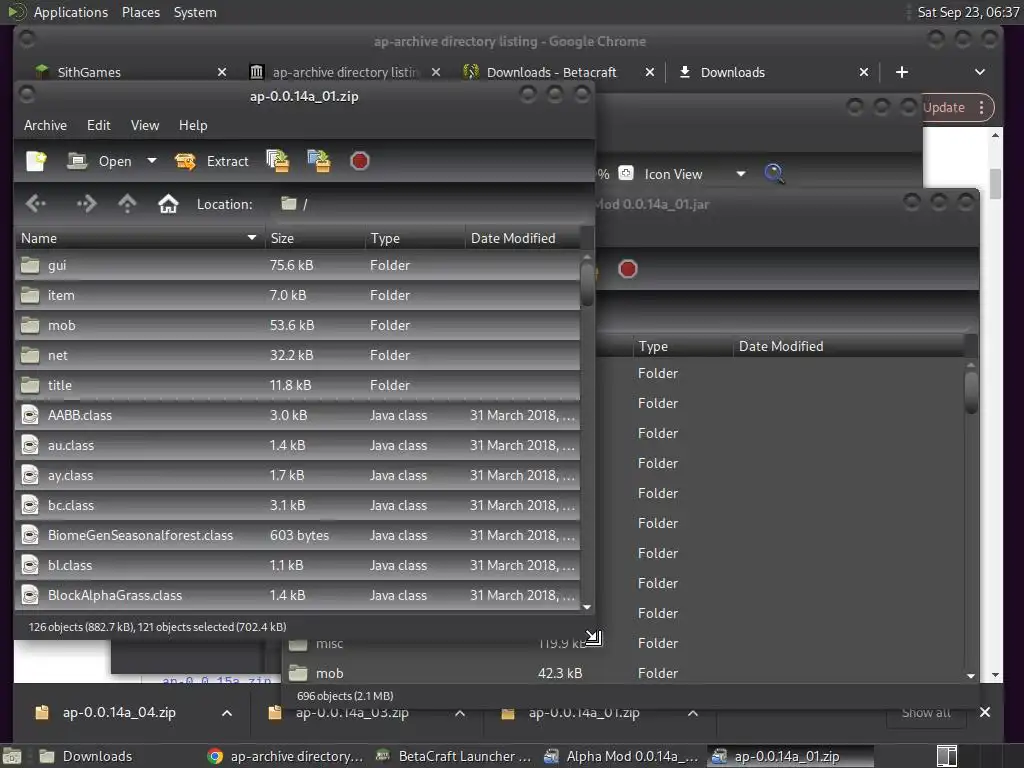Open the System menu
Viewport: 1024px width, 768px height.
pos(195,12)
